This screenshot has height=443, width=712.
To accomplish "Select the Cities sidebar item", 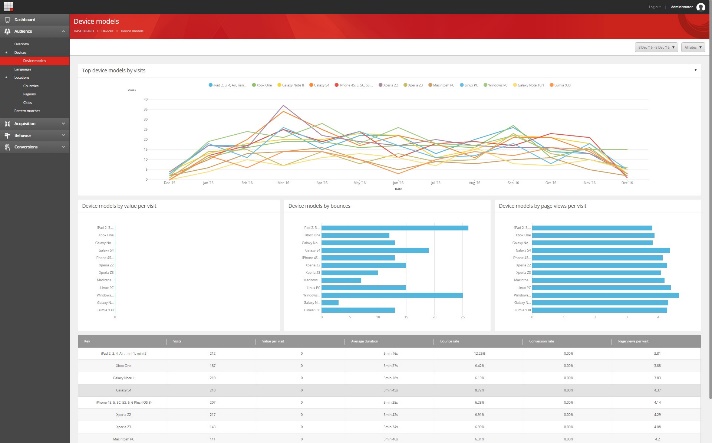I will (27, 103).
